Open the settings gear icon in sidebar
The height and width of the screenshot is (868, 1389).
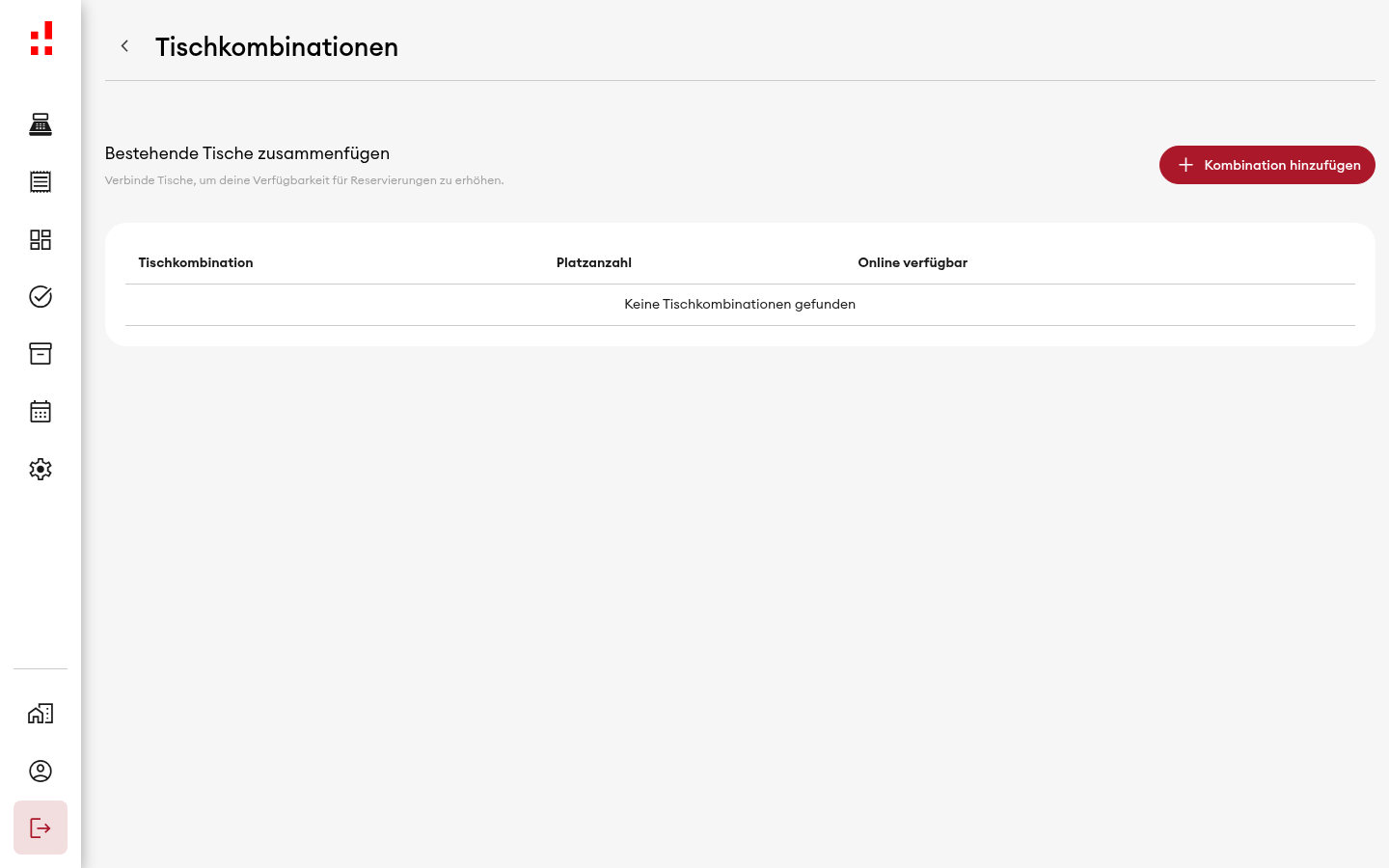[41, 469]
